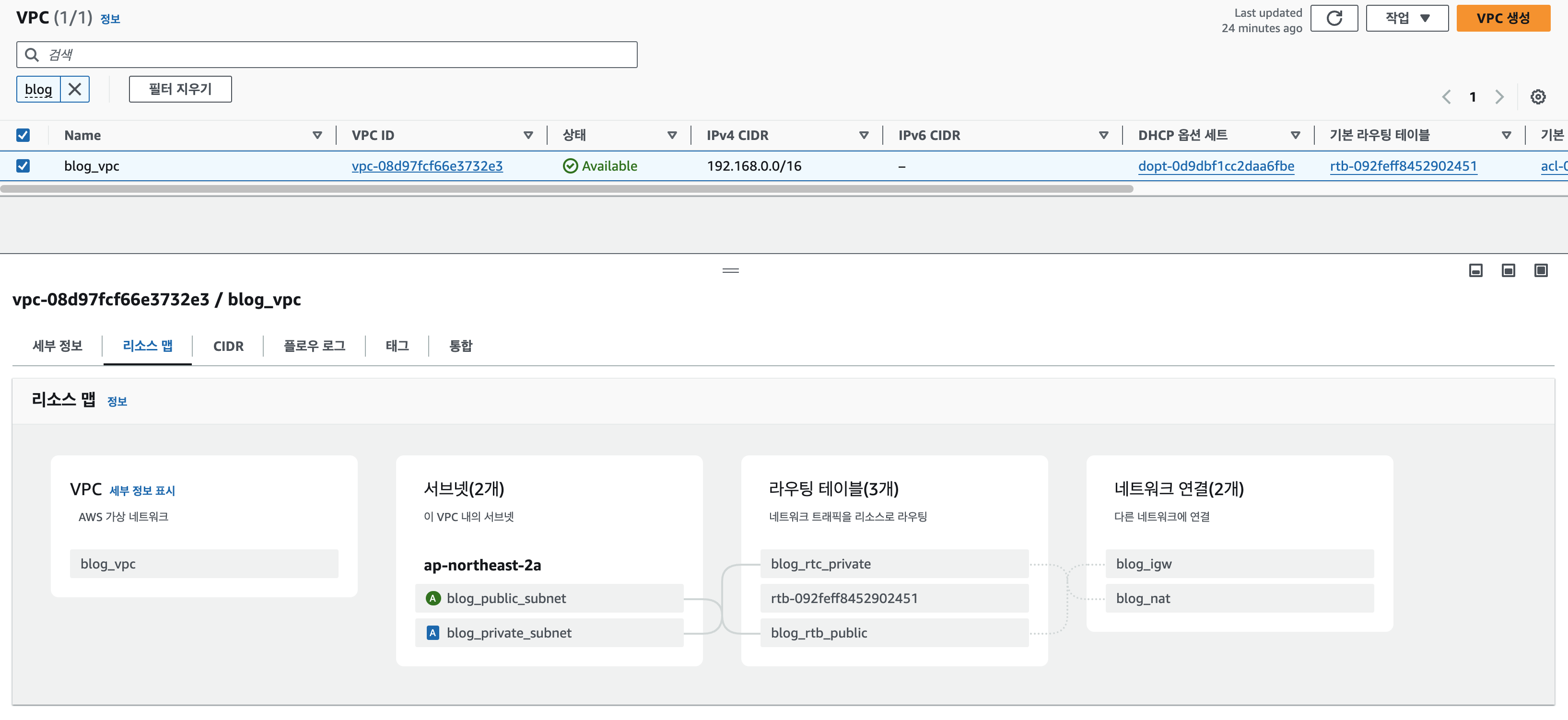Click the refresh VPC list icon

1333,18
